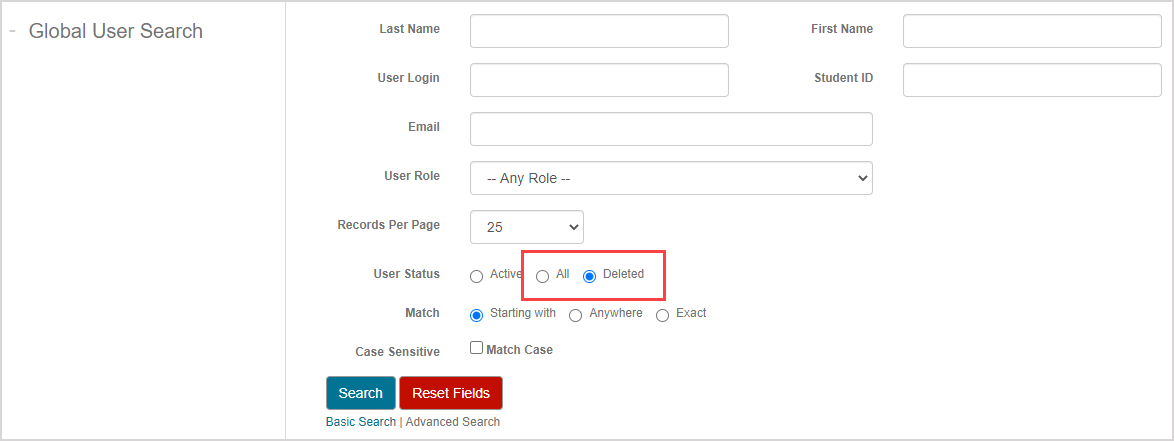Switch to the Advanced Search link

point(453,422)
